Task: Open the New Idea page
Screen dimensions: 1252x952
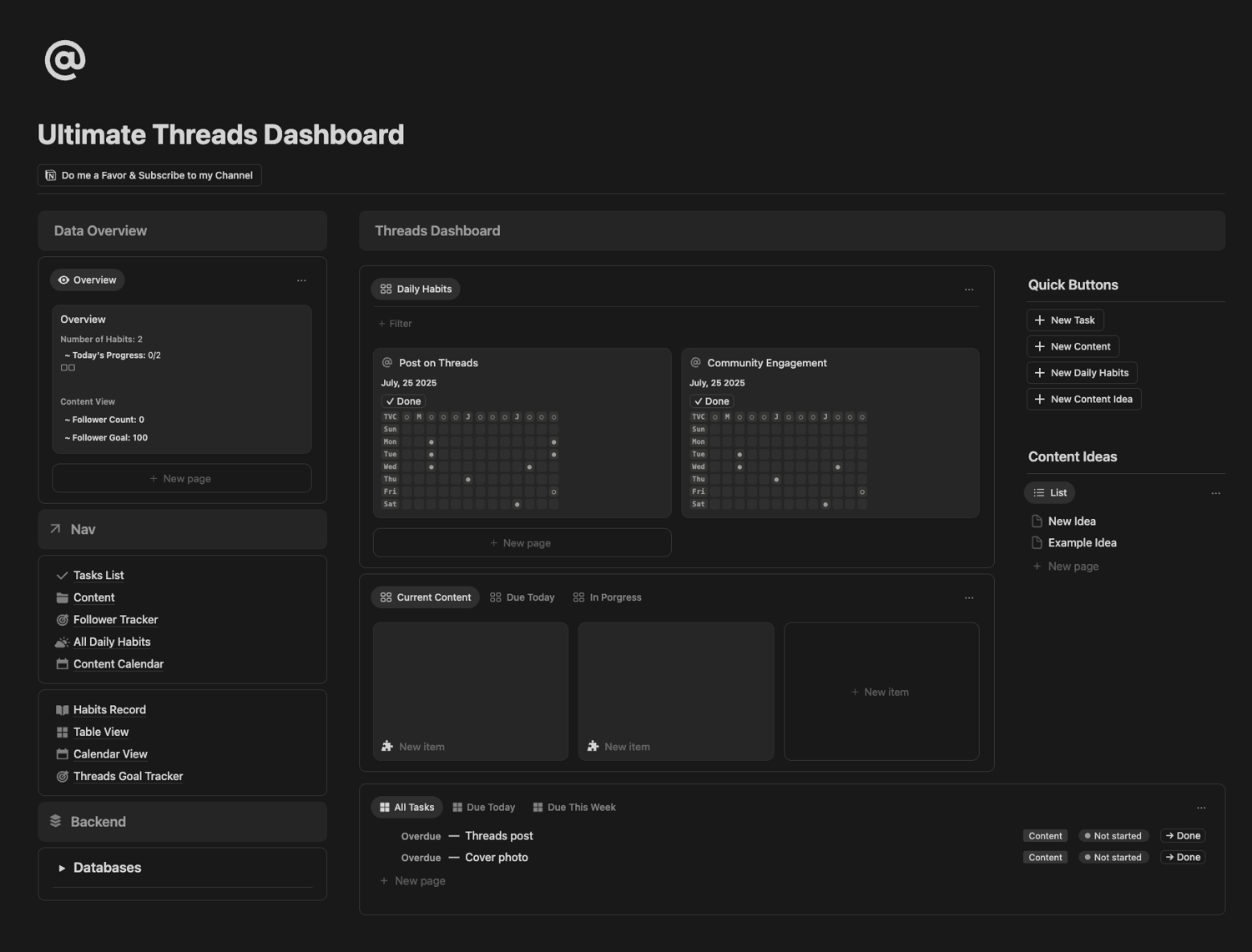Action: (1072, 521)
